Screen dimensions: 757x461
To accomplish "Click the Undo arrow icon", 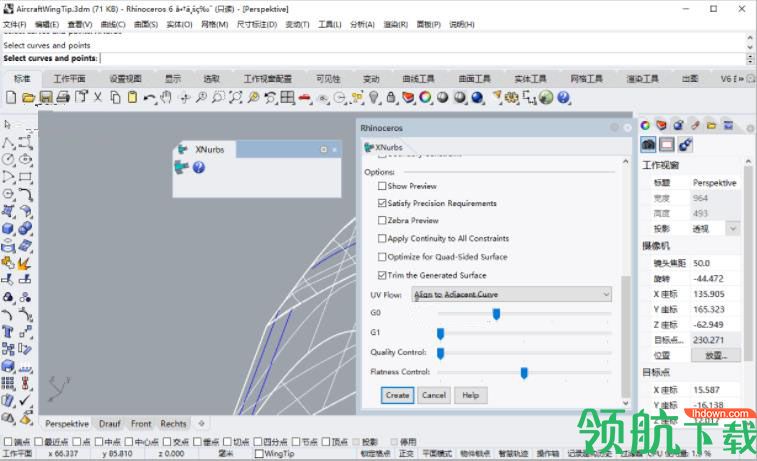I will pos(150,98).
